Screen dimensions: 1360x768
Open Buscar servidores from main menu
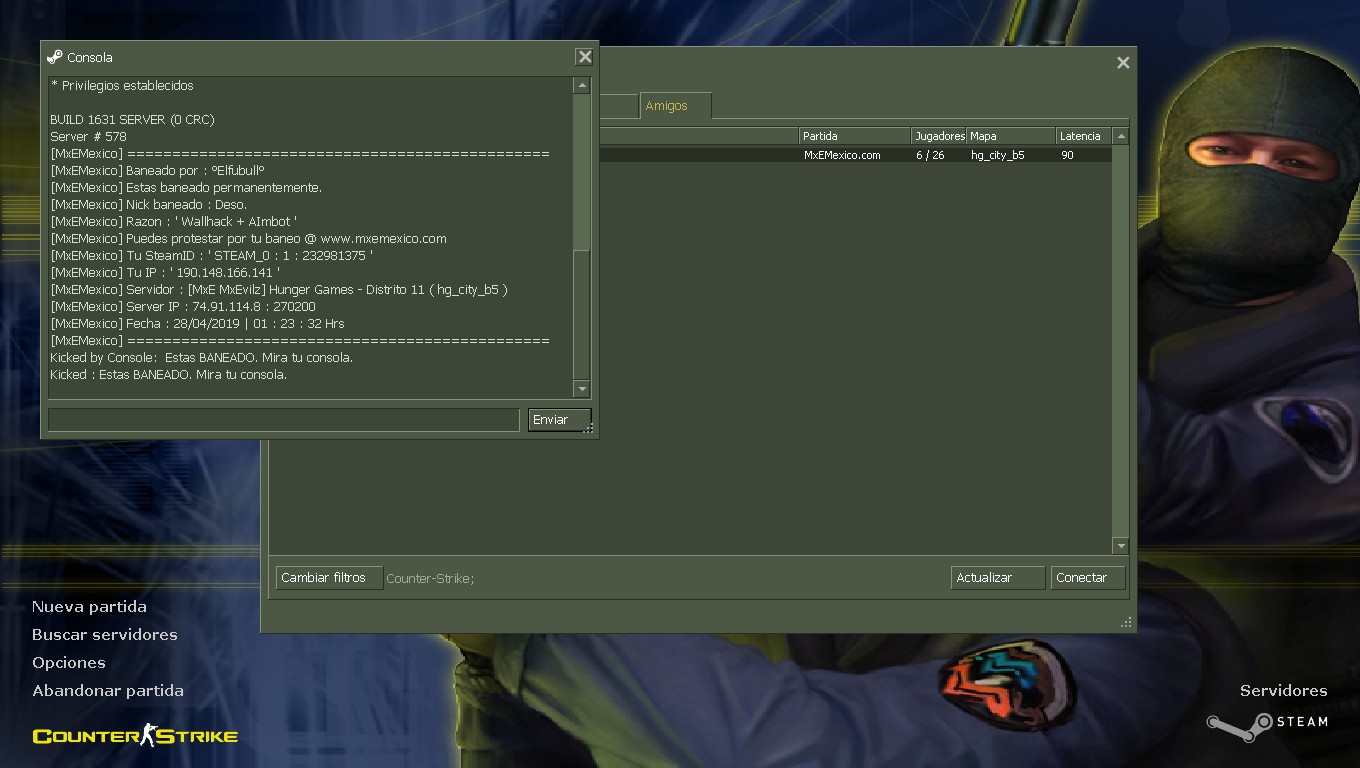click(x=105, y=635)
